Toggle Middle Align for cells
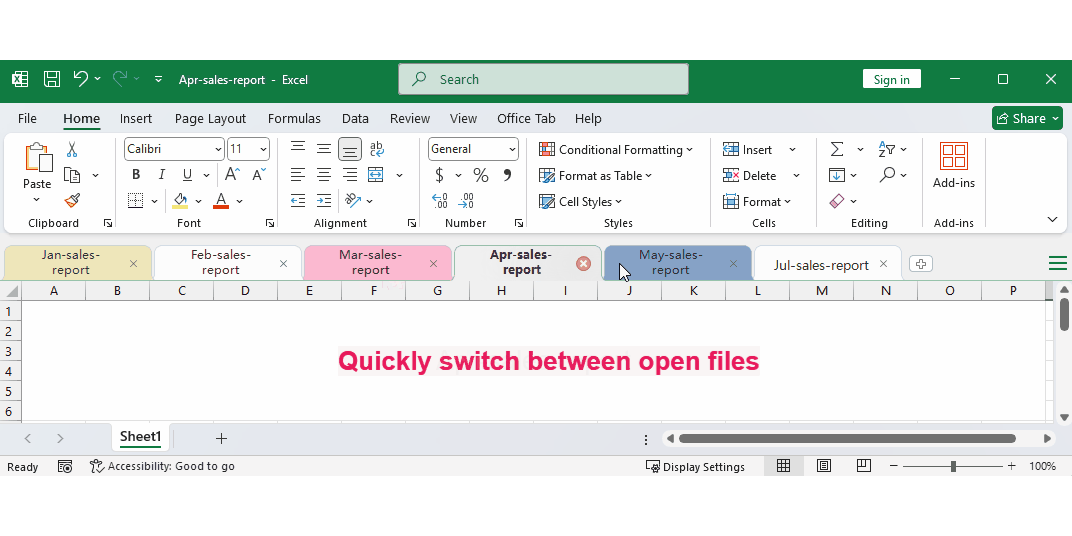 323,148
